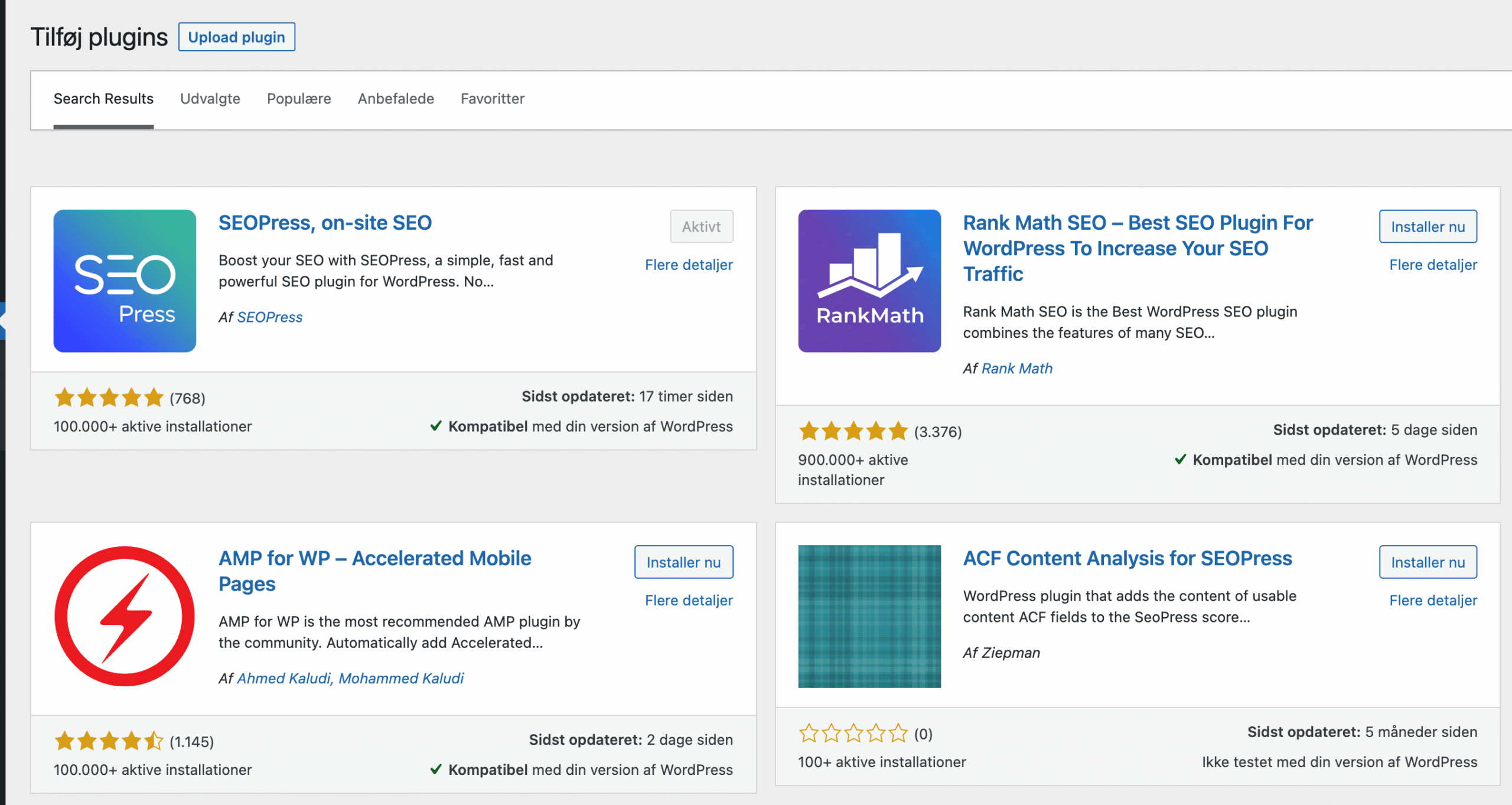This screenshot has height=805, width=1512.
Task: Click 'Sidst opdateret: 5 måneder siden' text
Action: tap(1362, 732)
